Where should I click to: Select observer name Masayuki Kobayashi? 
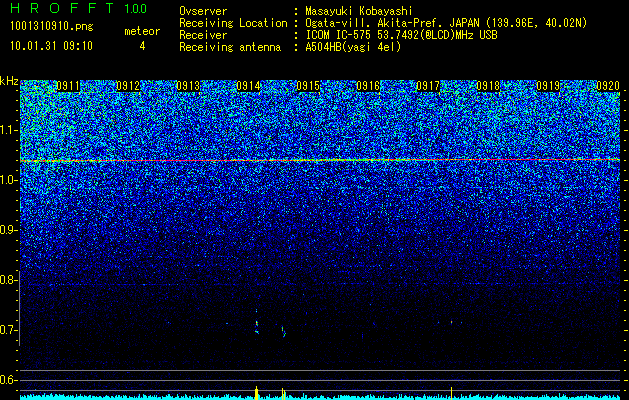click(x=359, y=11)
